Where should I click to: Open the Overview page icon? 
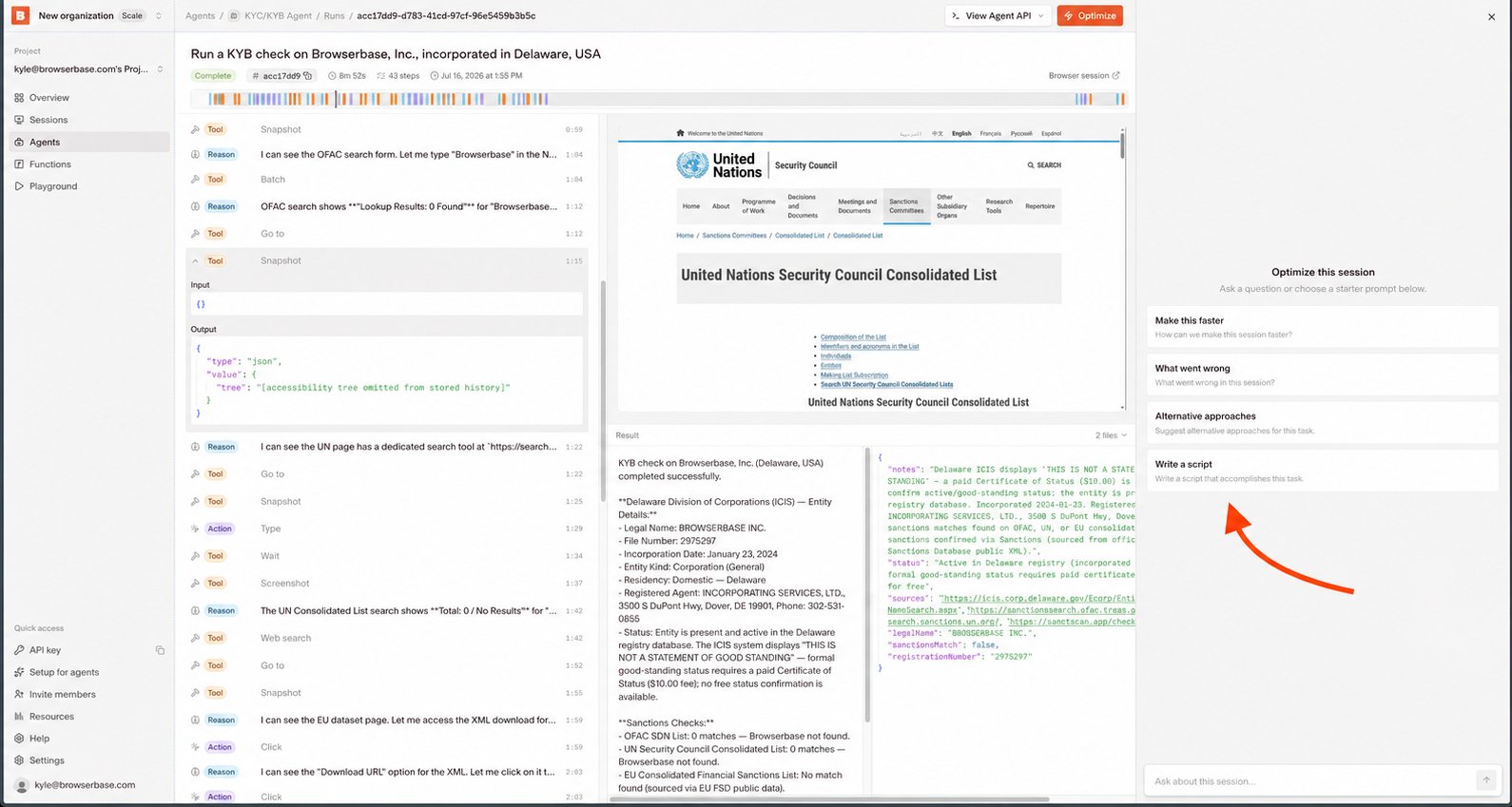tap(19, 98)
